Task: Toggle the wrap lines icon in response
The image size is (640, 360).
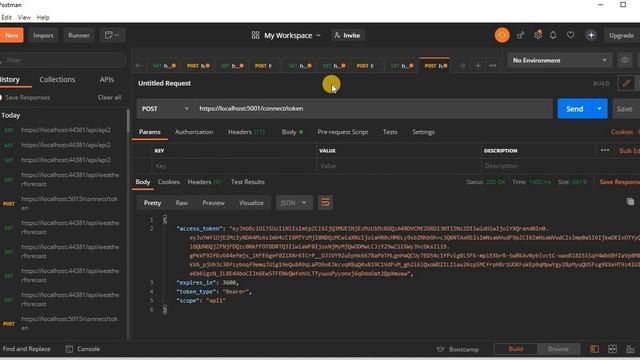Action: point(325,202)
